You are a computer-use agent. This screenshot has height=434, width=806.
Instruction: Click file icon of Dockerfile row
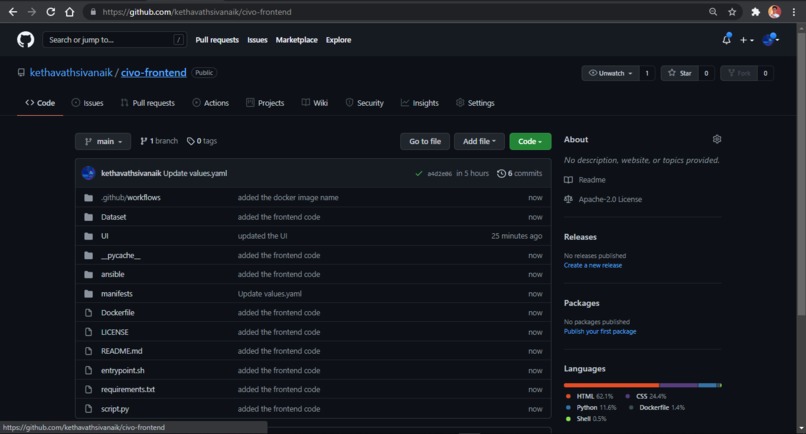pyautogui.click(x=88, y=313)
